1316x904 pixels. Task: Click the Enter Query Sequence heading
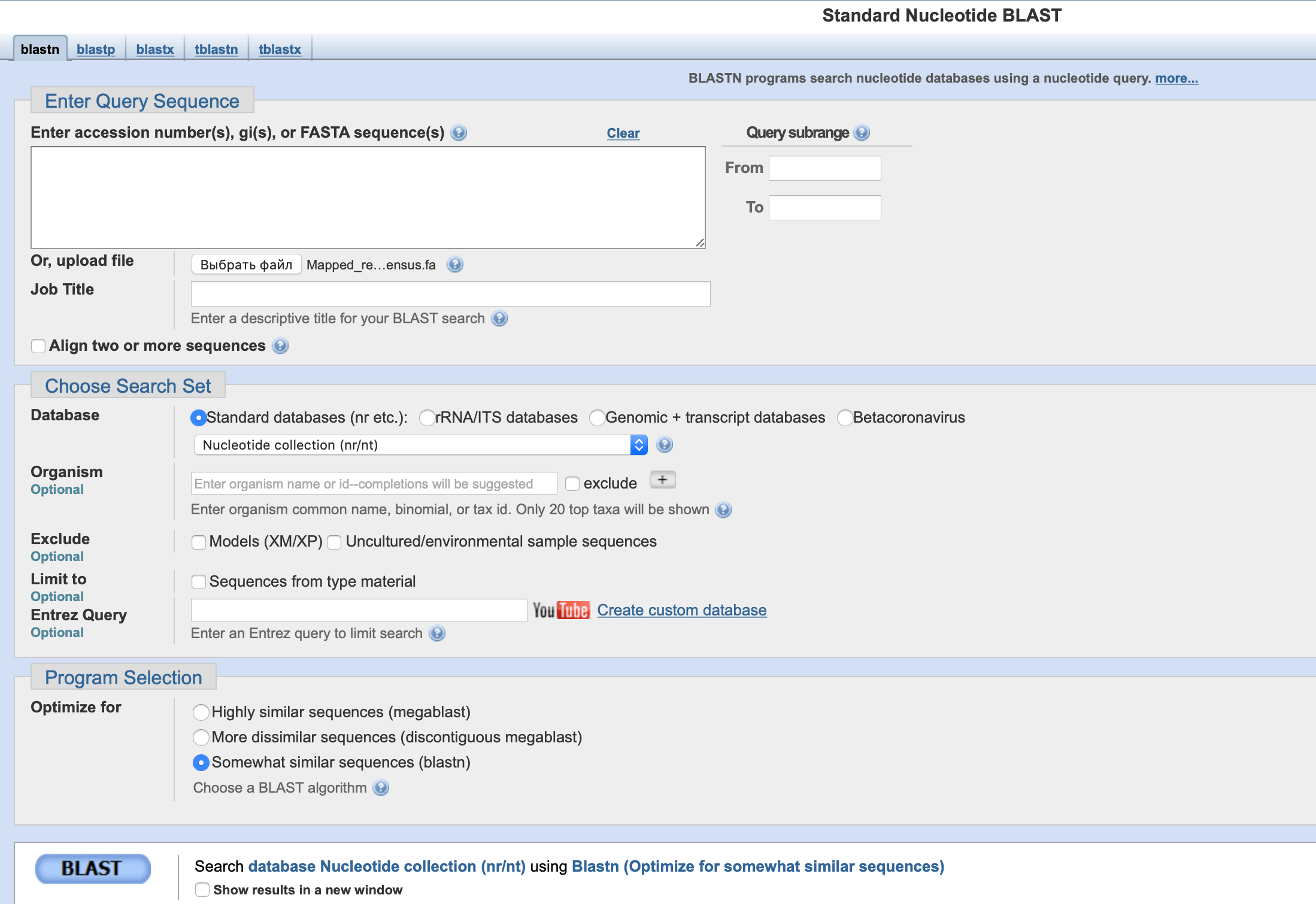pyautogui.click(x=142, y=101)
